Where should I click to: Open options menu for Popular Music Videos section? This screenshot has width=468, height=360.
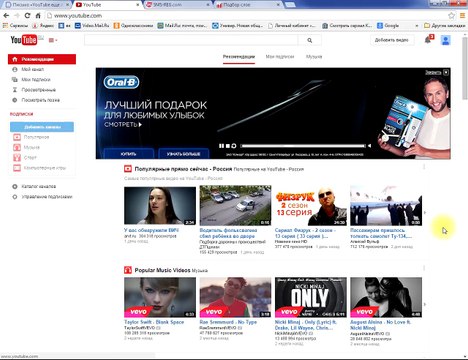[x=424, y=268]
